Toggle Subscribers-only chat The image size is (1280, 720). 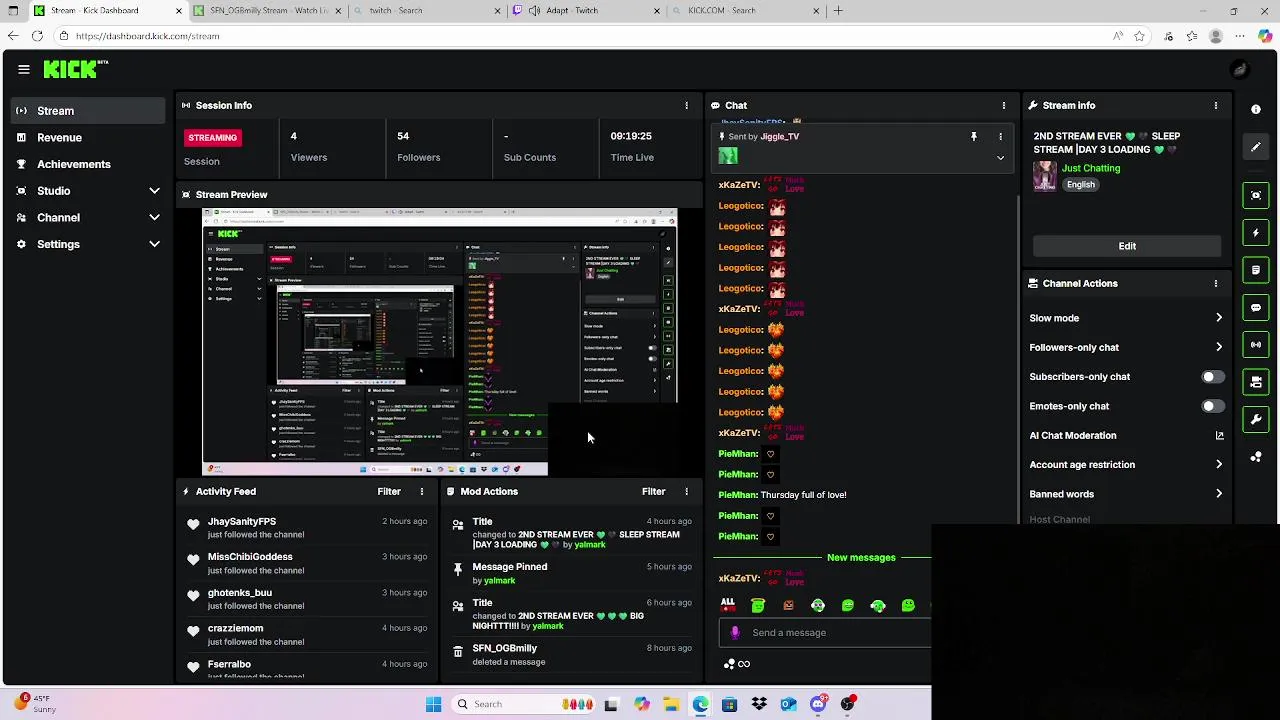1211,377
